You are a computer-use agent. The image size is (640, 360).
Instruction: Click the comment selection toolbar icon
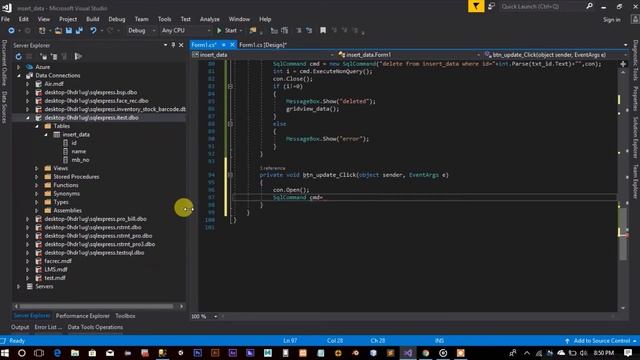click(x=299, y=31)
